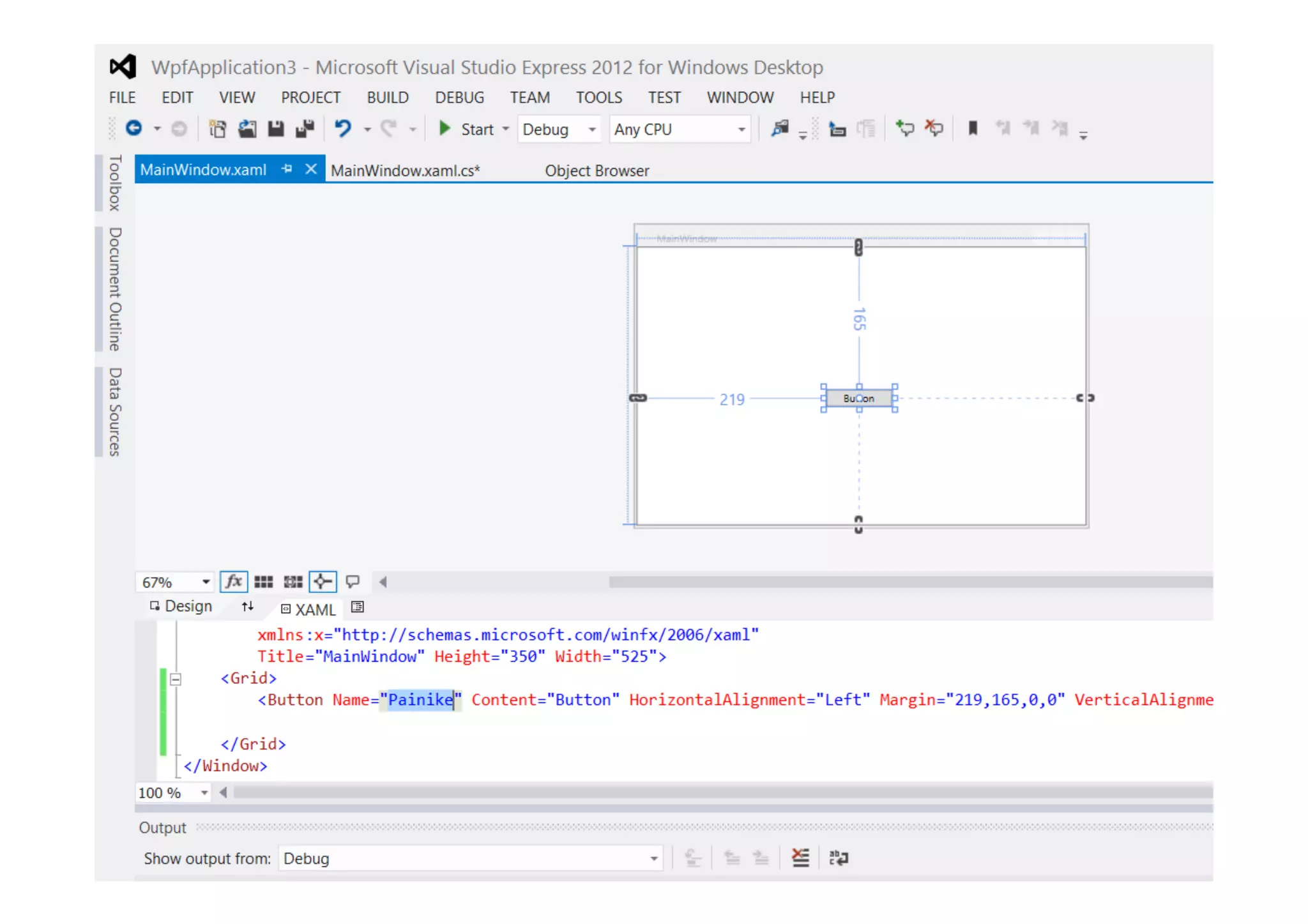The width and height of the screenshot is (1308, 924).
Task: Open the FILE menu
Action: pos(122,98)
